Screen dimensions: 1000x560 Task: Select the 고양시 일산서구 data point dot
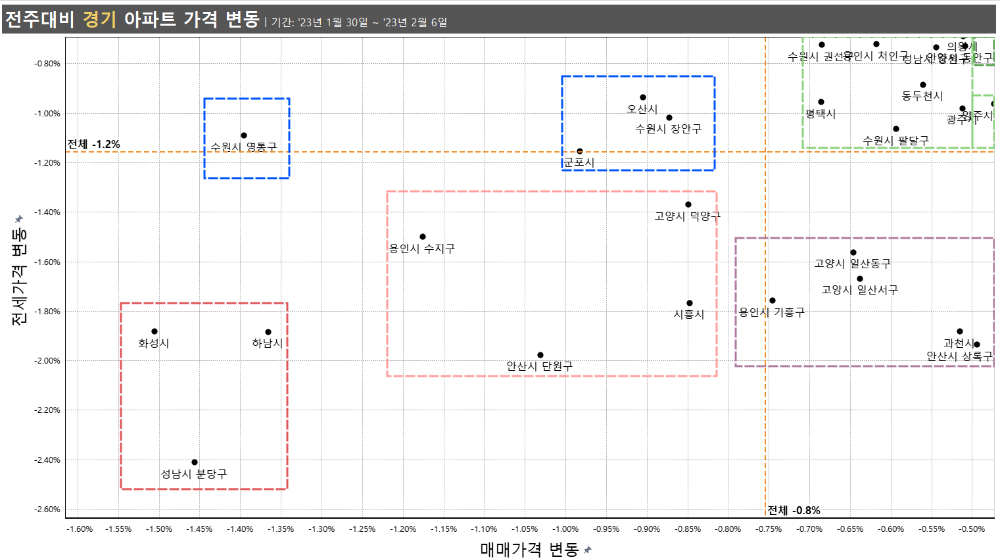tap(860, 279)
